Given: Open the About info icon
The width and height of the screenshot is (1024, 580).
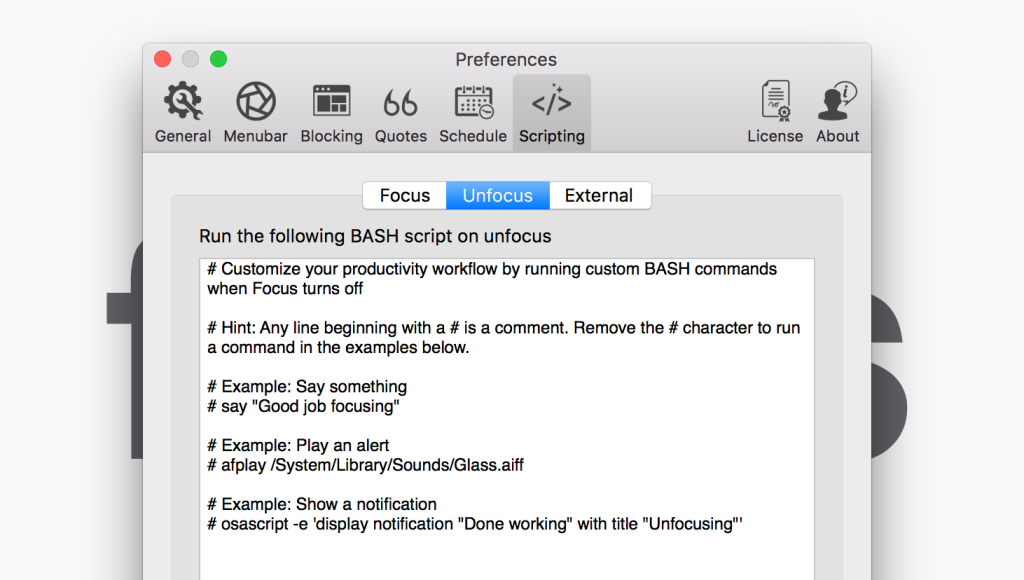Looking at the screenshot, I should 837,101.
